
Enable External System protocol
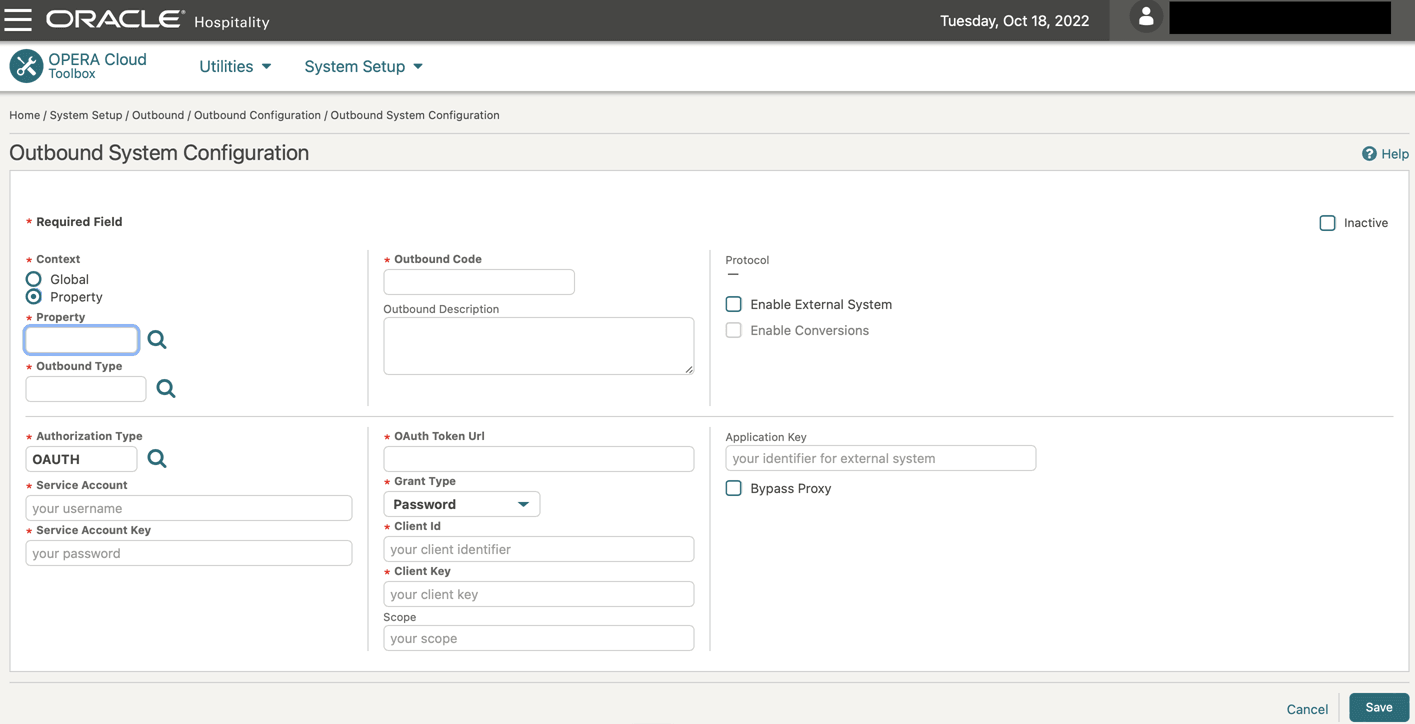click(x=733, y=304)
